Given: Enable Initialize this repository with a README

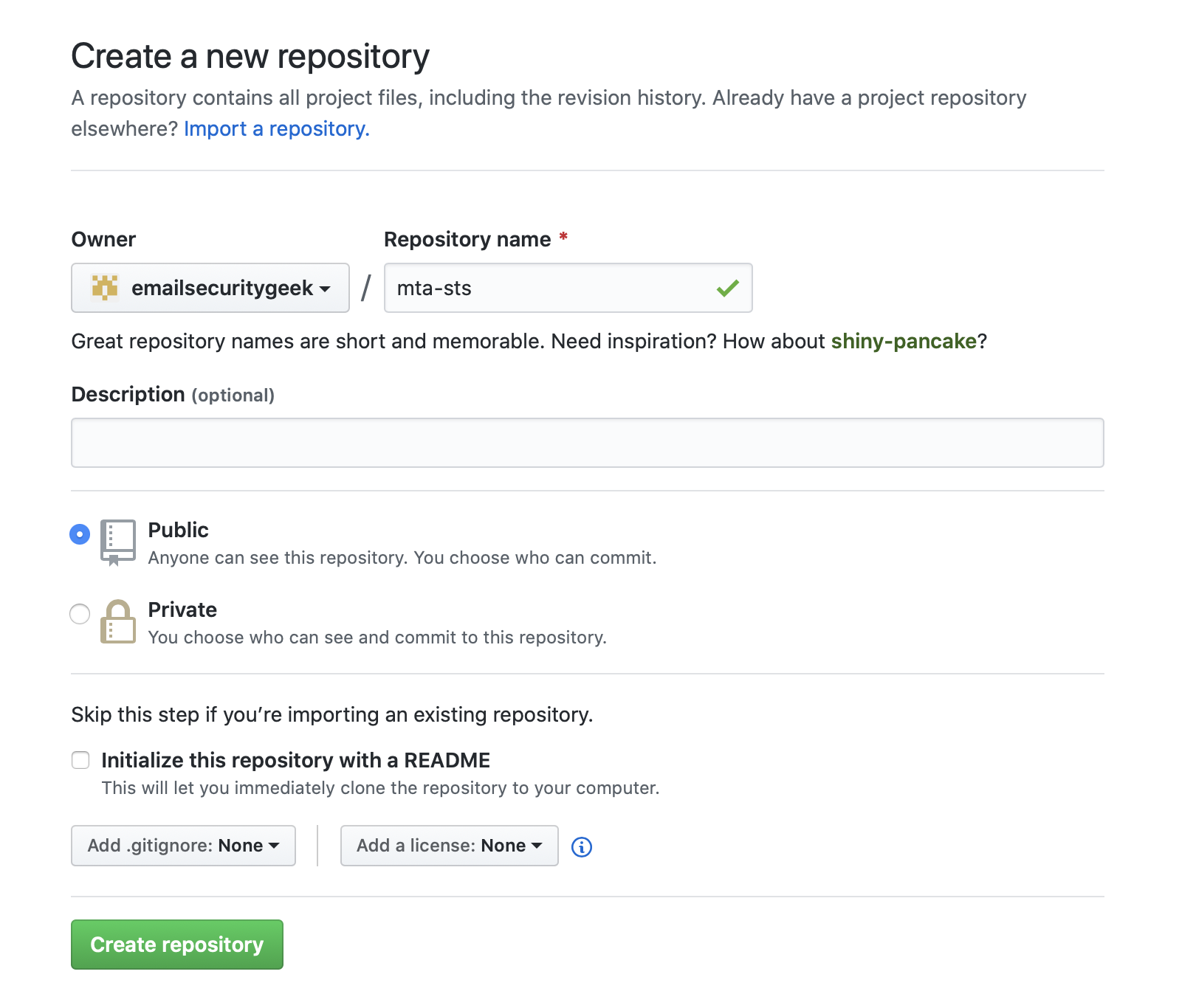Looking at the screenshot, I should tap(80, 760).
